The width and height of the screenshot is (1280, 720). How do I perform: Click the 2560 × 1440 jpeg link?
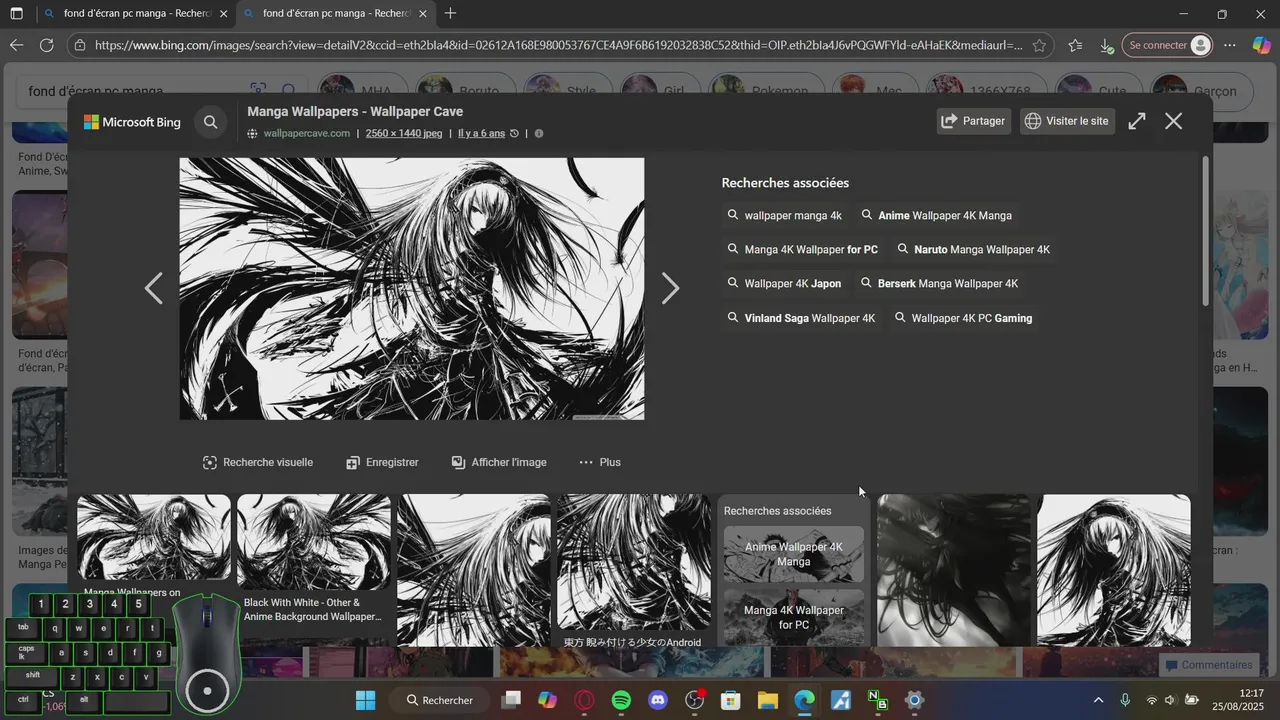point(404,133)
